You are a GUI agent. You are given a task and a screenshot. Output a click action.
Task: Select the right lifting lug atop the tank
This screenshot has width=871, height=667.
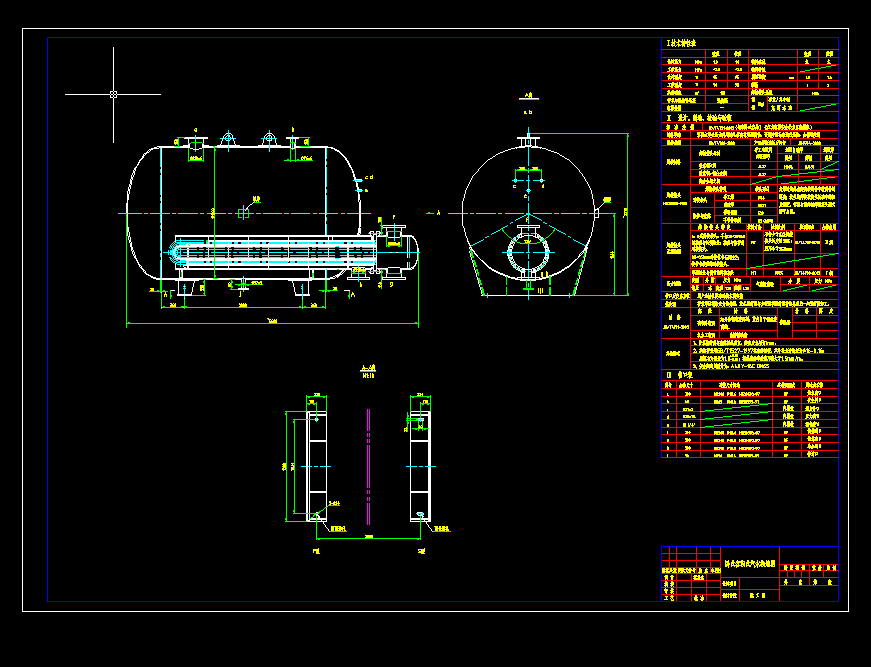(268, 138)
